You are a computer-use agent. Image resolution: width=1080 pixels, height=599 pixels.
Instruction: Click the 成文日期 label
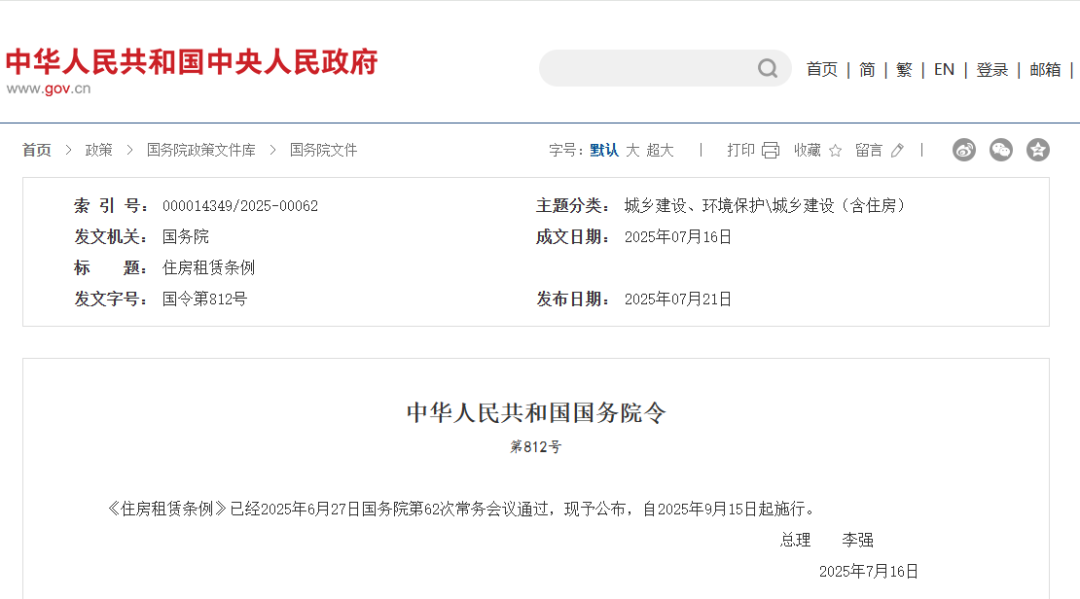(x=572, y=237)
